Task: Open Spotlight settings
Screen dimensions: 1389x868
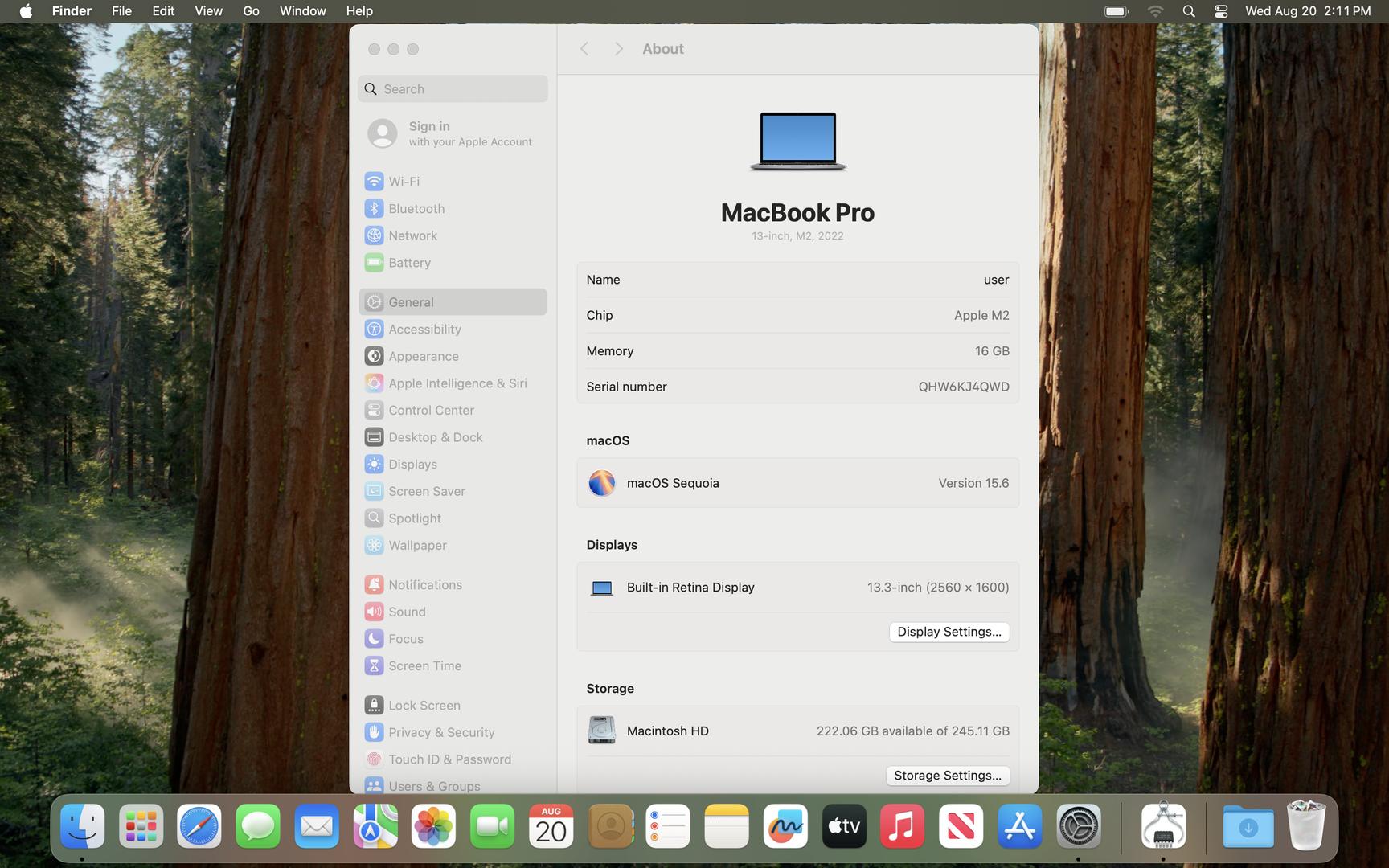Action: 453,518
